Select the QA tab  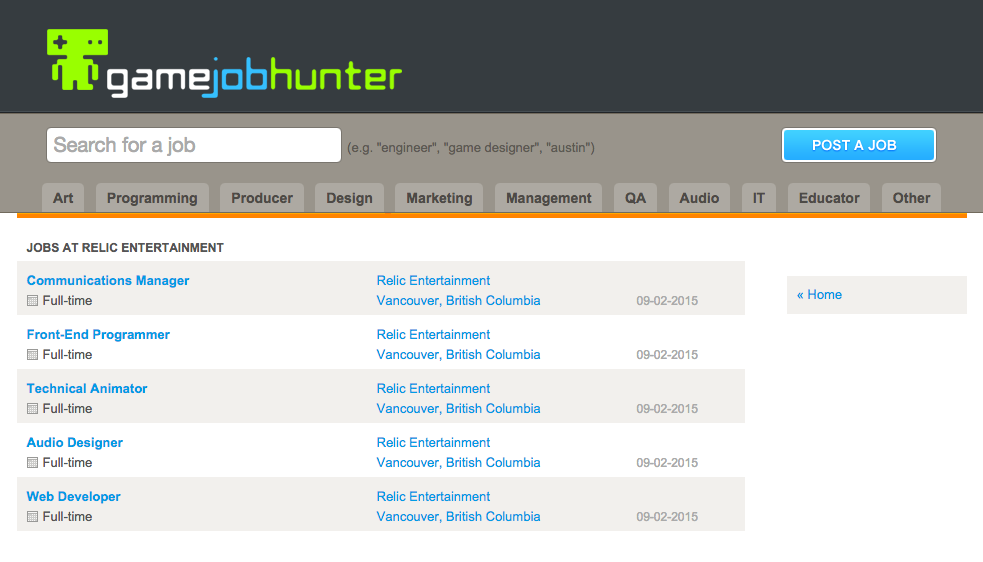[635, 198]
